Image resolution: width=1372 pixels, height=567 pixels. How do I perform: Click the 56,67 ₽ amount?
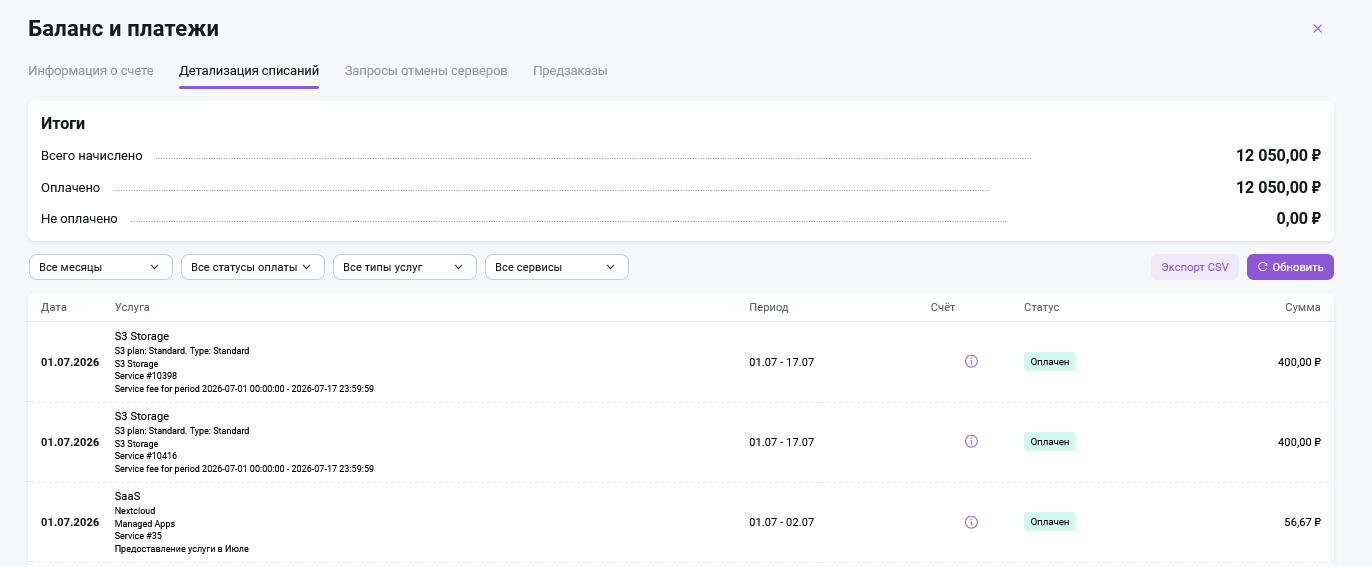(1302, 522)
